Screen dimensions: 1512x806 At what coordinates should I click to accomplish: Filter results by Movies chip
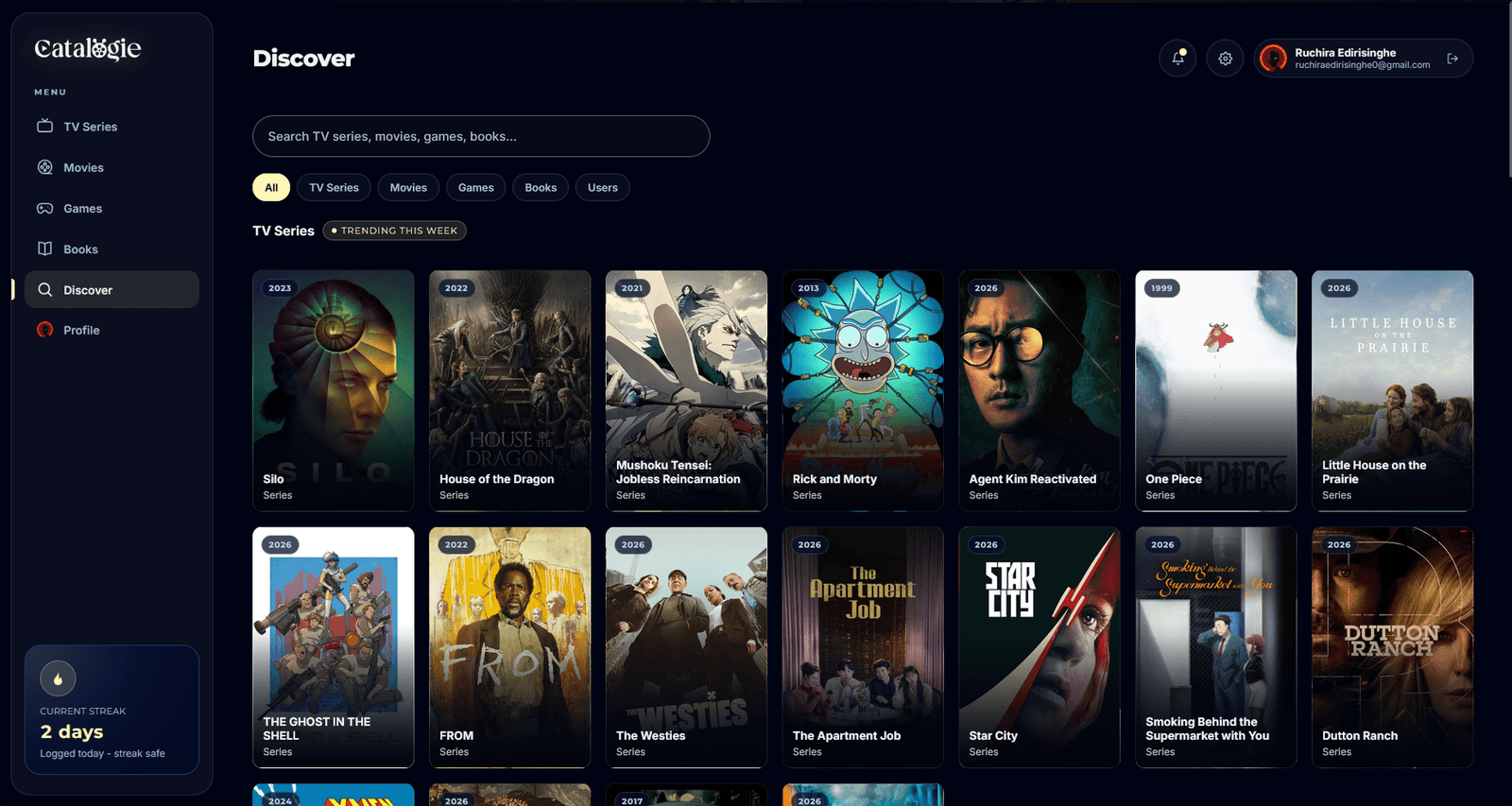(408, 187)
